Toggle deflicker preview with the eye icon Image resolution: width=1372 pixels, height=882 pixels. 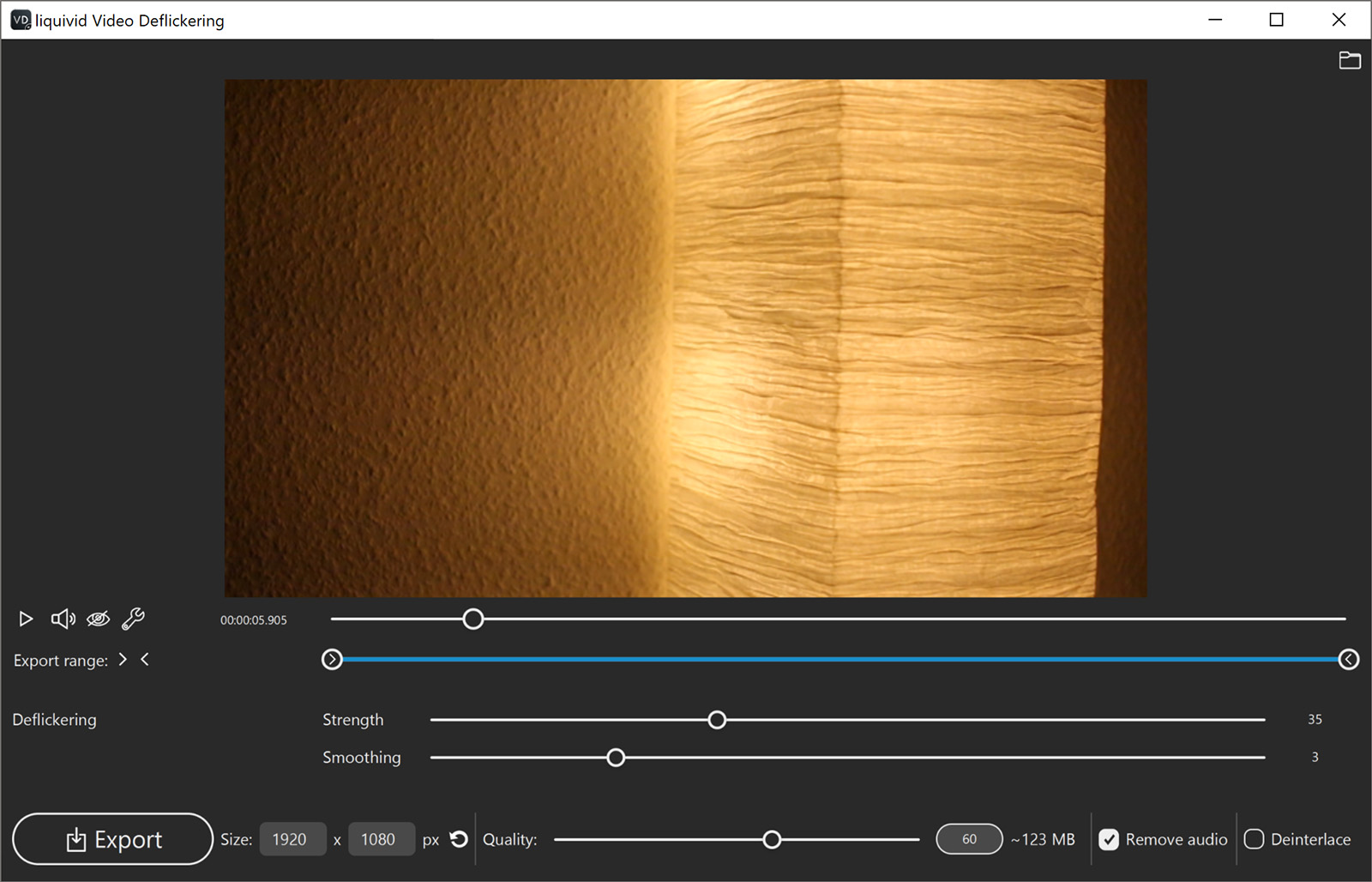(98, 619)
